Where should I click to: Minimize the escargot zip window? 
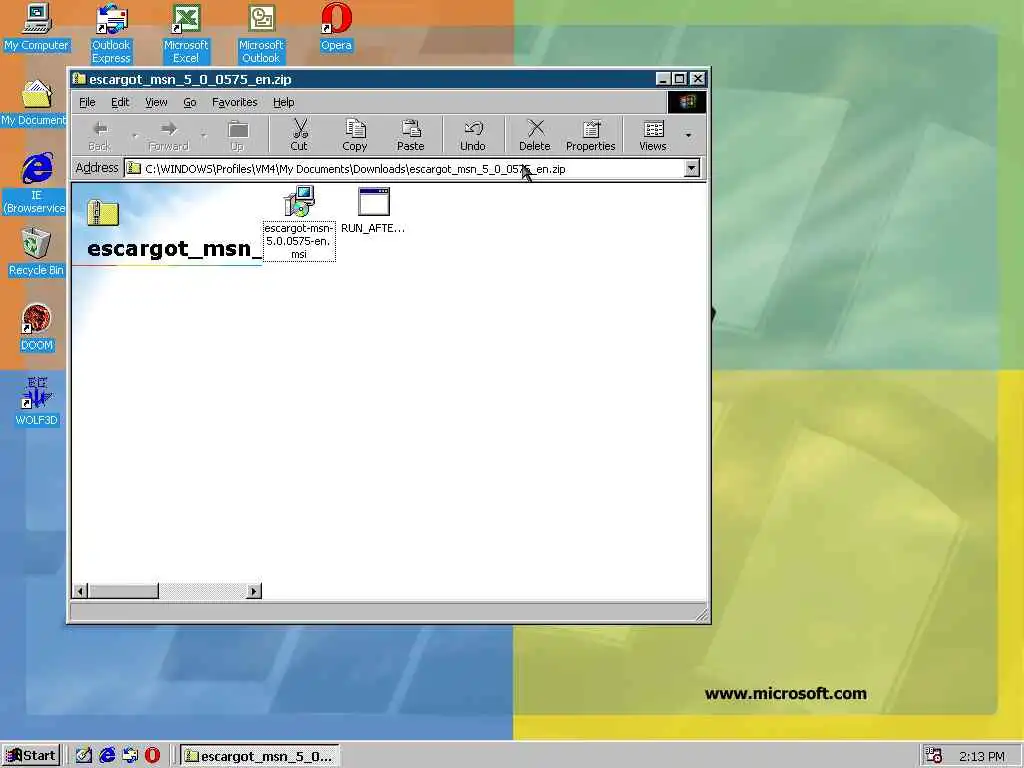(x=664, y=79)
